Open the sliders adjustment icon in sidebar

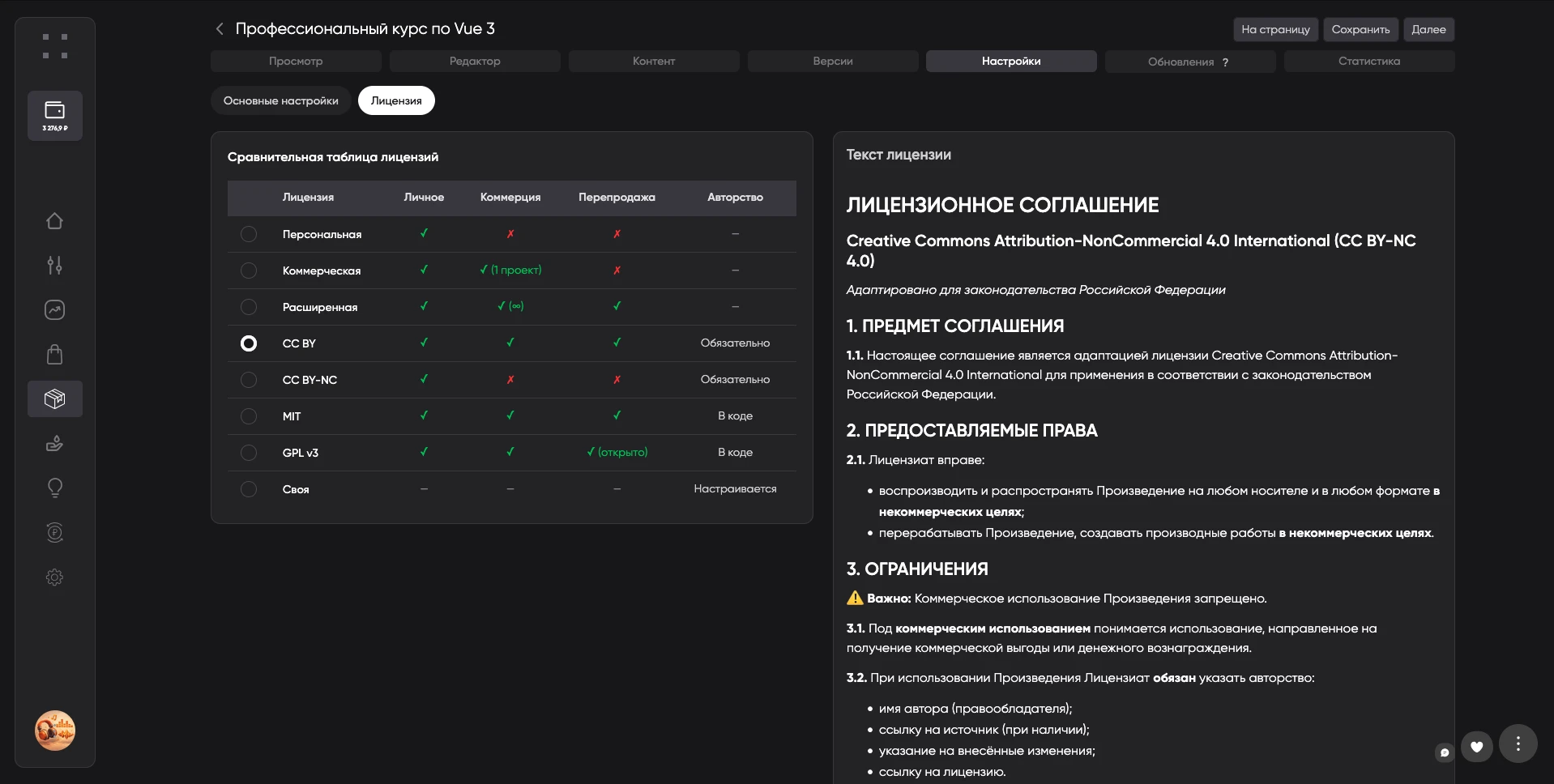coord(54,266)
